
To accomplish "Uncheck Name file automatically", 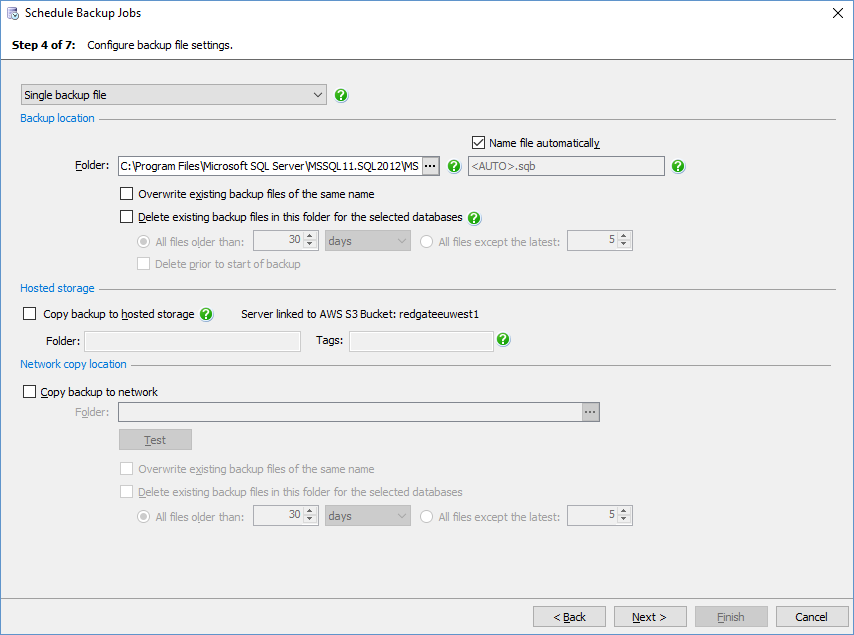I will pyautogui.click(x=478, y=143).
